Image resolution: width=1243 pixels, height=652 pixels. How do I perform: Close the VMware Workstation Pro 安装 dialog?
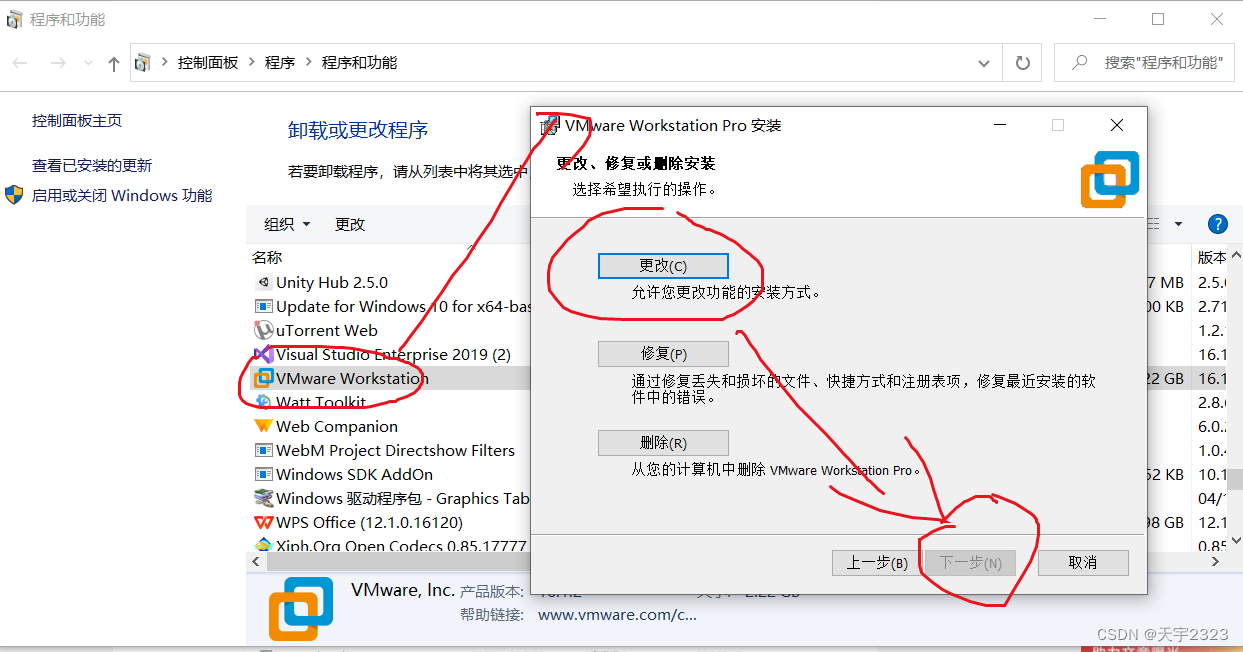tap(1117, 125)
